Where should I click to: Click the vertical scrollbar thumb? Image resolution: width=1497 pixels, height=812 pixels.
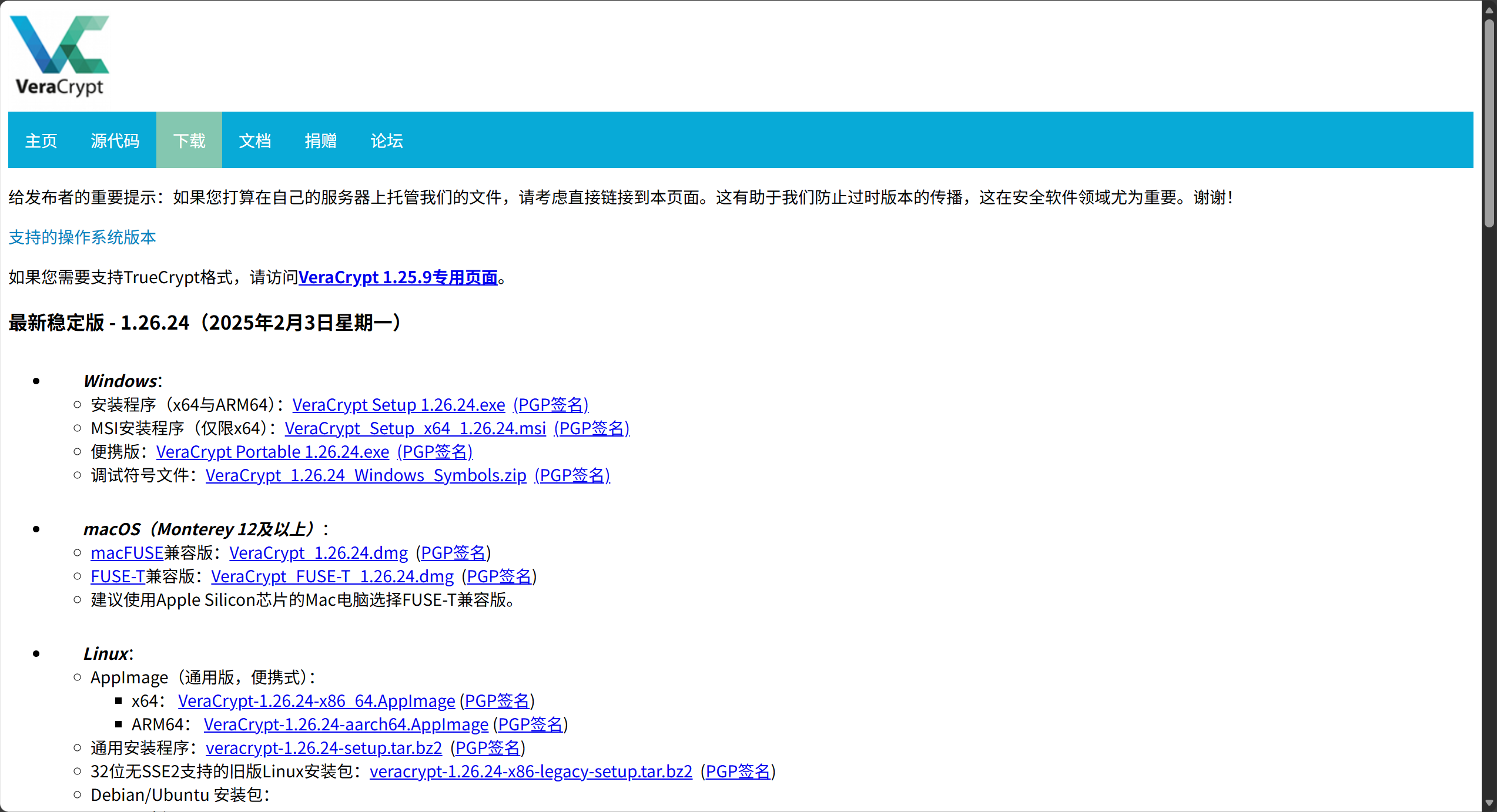click(1489, 123)
